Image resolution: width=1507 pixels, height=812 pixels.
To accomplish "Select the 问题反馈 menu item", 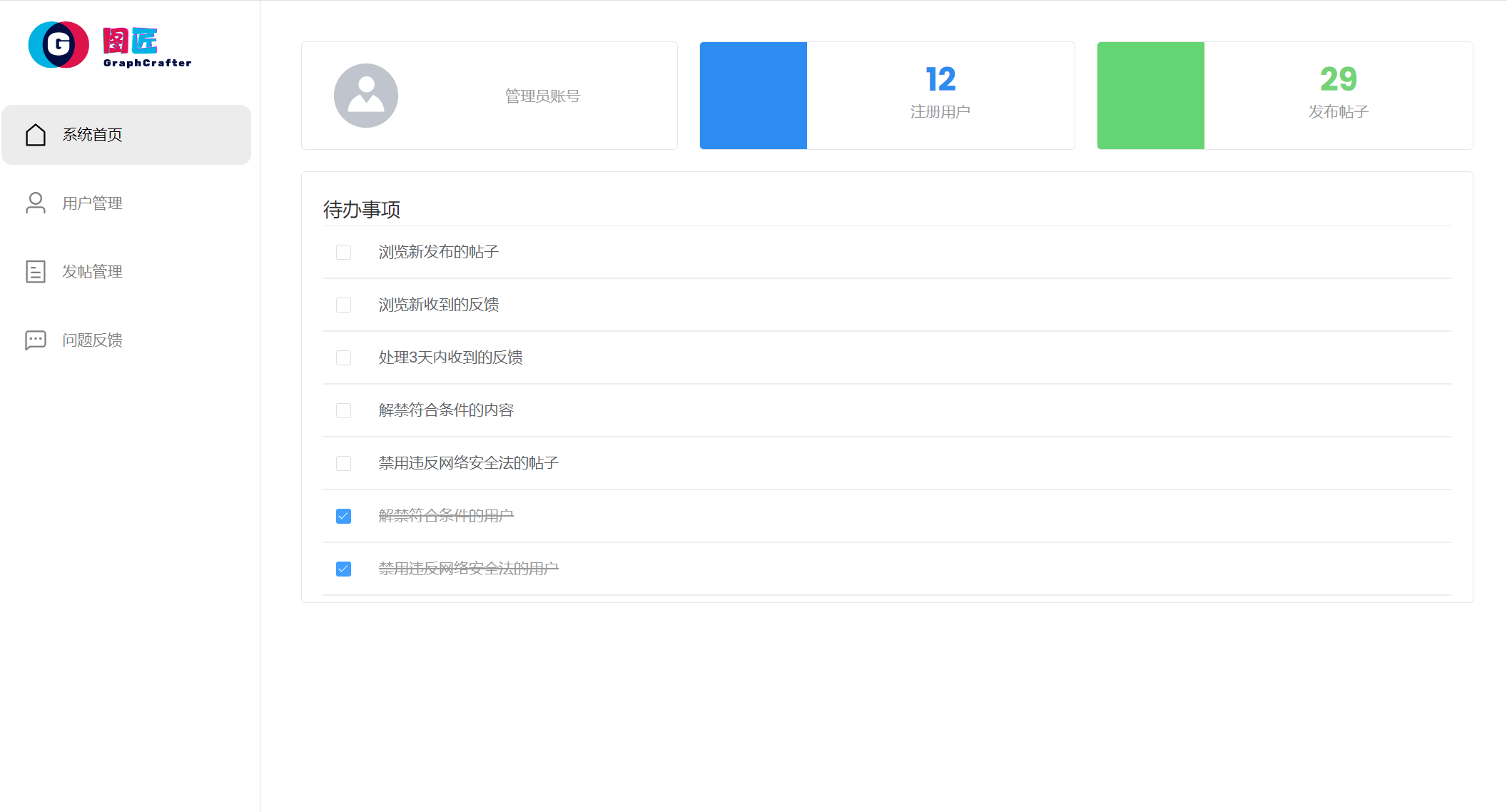I will 92,340.
